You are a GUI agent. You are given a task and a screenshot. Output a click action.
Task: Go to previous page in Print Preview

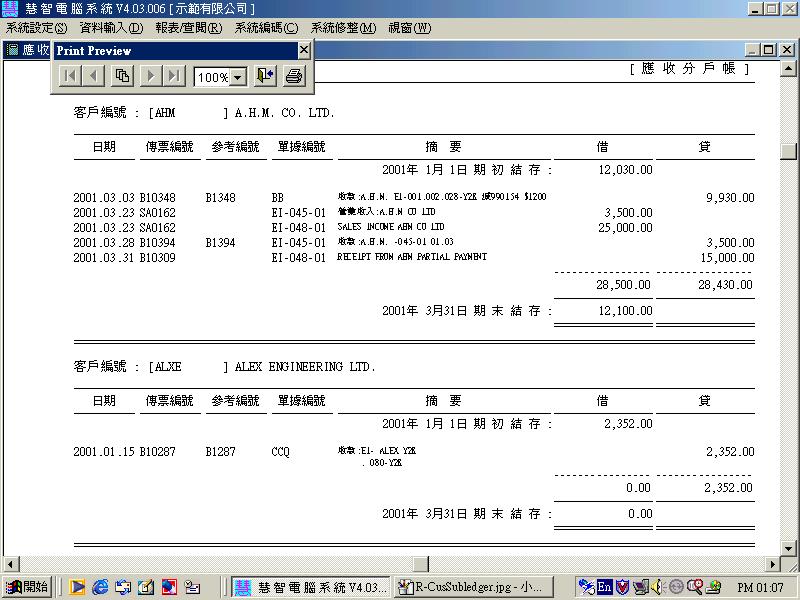coord(93,77)
